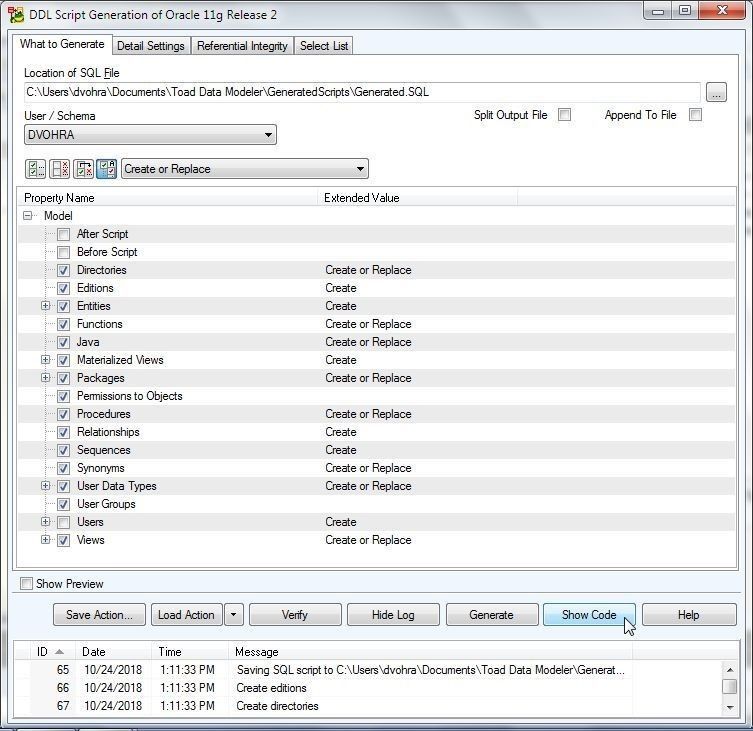The height and width of the screenshot is (731, 753).
Task: Click the Invert Selection icon
Action: pos(84,169)
